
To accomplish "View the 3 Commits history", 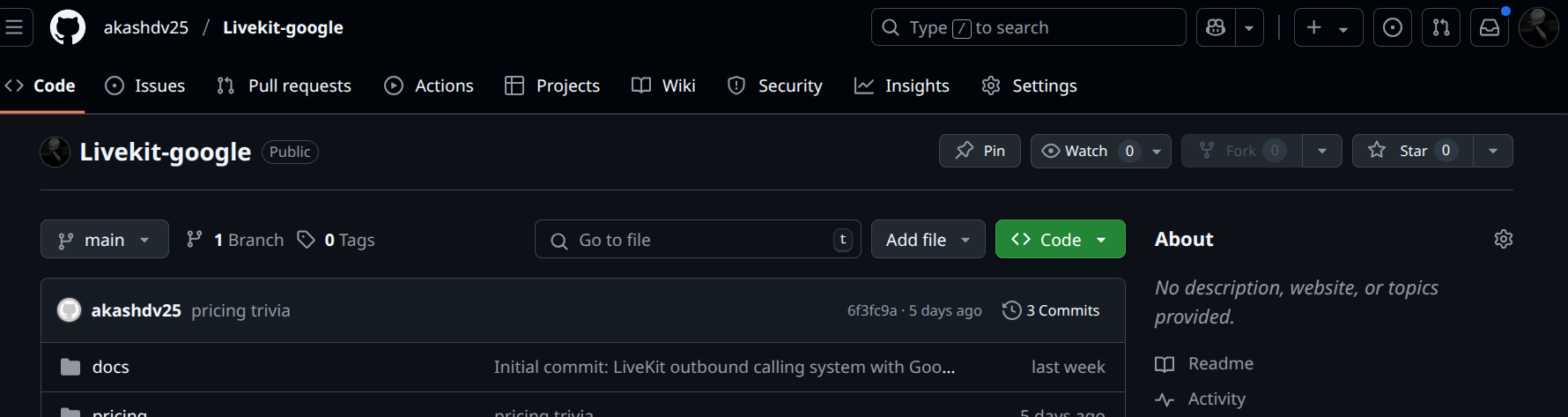I will (x=1051, y=310).
